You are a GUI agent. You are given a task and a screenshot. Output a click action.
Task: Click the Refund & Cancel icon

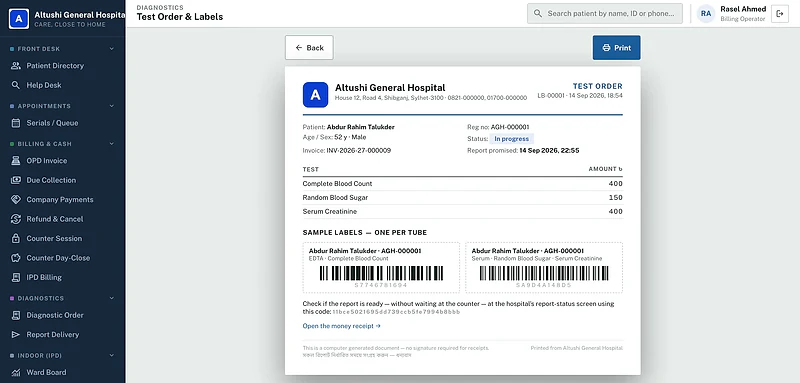pyautogui.click(x=16, y=219)
